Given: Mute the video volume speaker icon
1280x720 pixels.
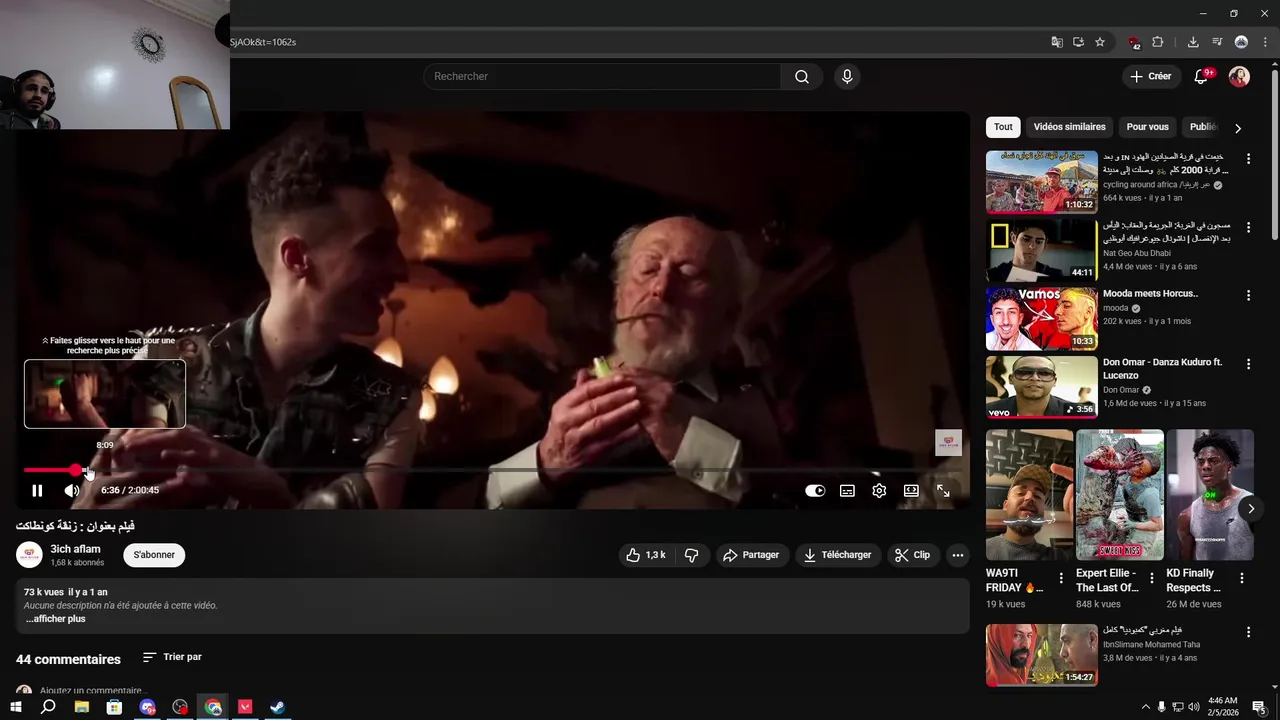Looking at the screenshot, I should tap(72, 491).
